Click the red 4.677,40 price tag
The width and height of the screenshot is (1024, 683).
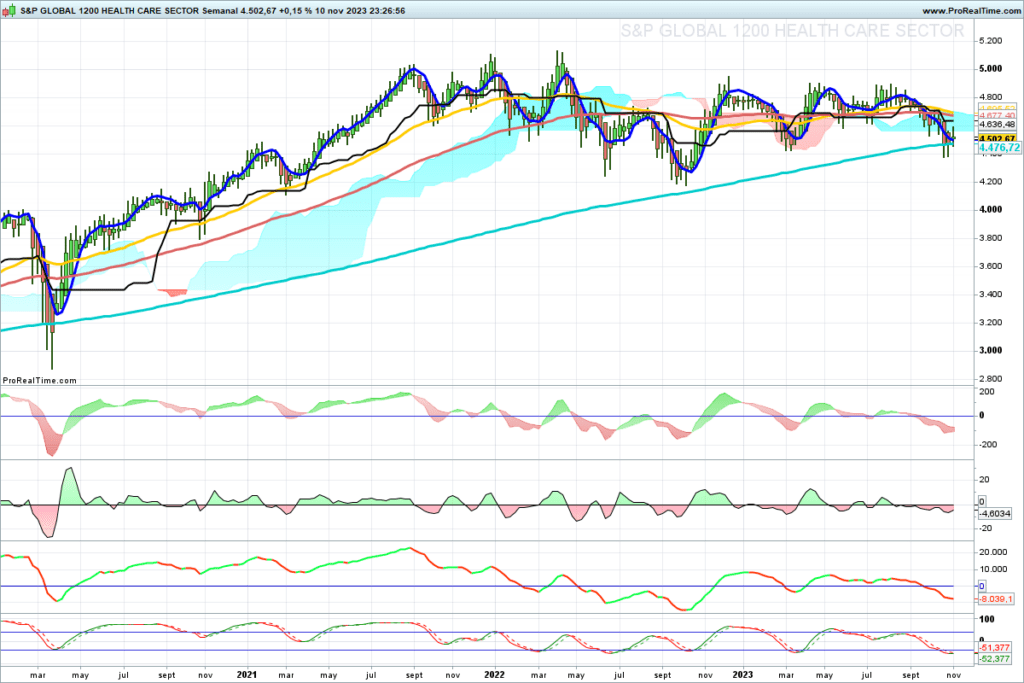[x=997, y=116]
